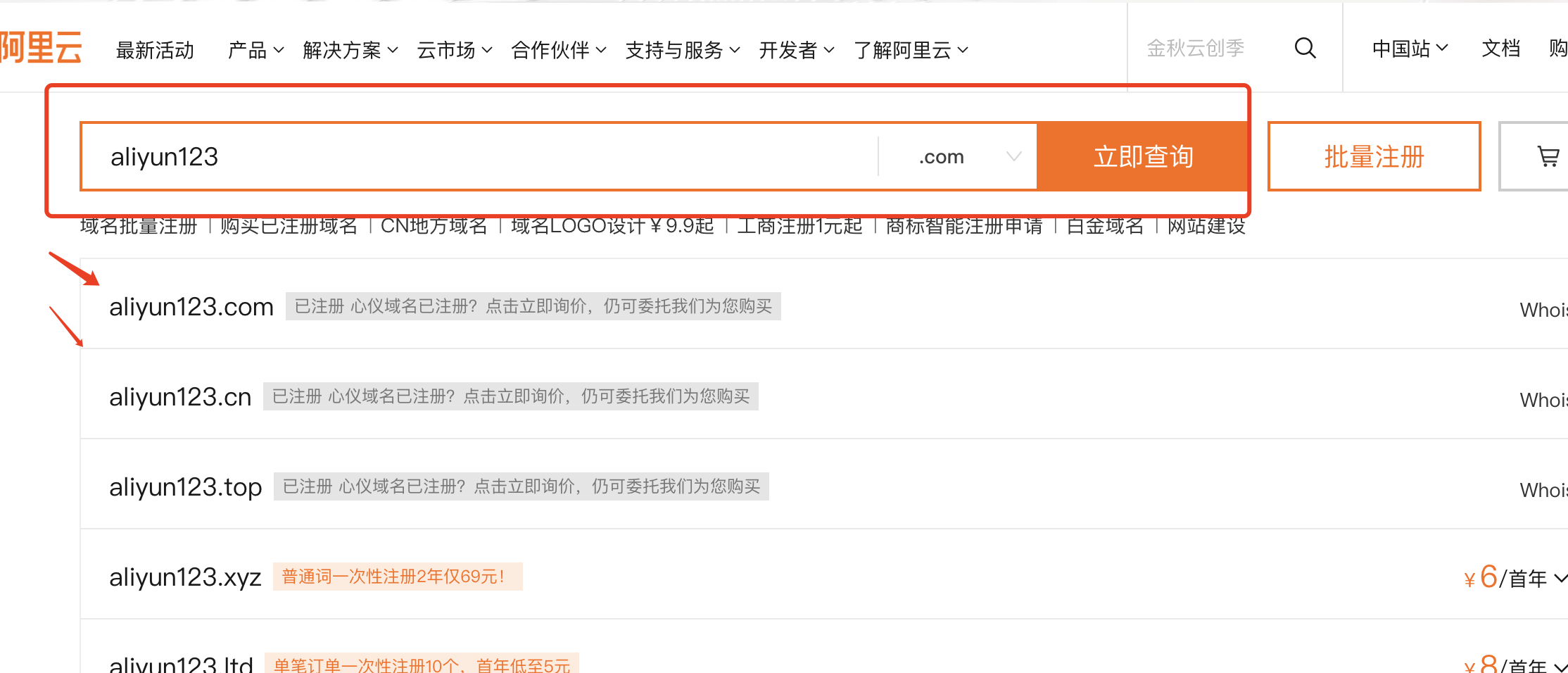Click the 购买已注册域名 link
This screenshot has width=1568, height=673.
point(289,226)
